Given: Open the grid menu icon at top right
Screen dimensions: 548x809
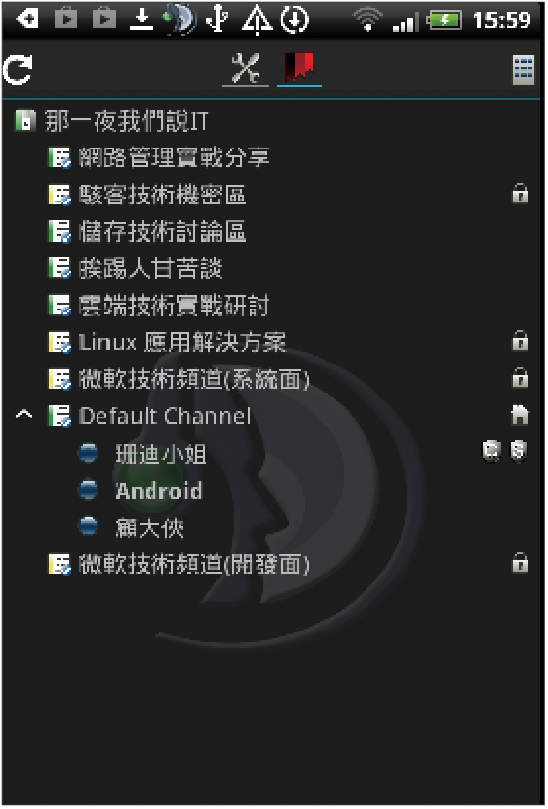Looking at the screenshot, I should click(523, 70).
